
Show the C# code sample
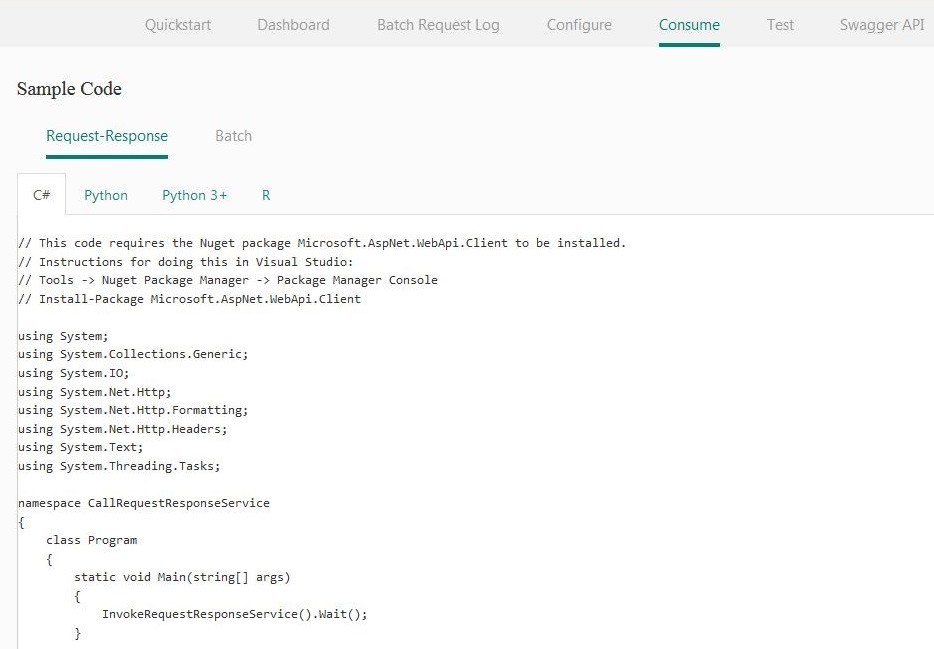pyautogui.click(x=42, y=195)
